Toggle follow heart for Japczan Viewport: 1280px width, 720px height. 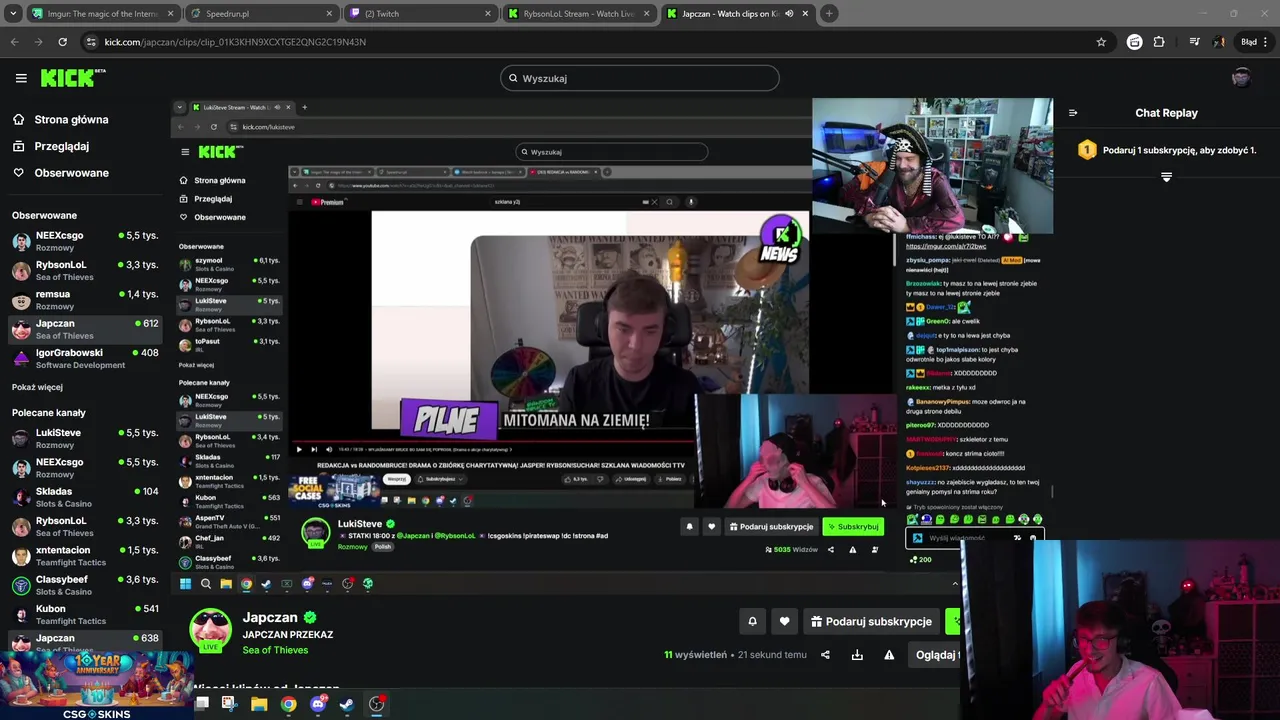785,621
